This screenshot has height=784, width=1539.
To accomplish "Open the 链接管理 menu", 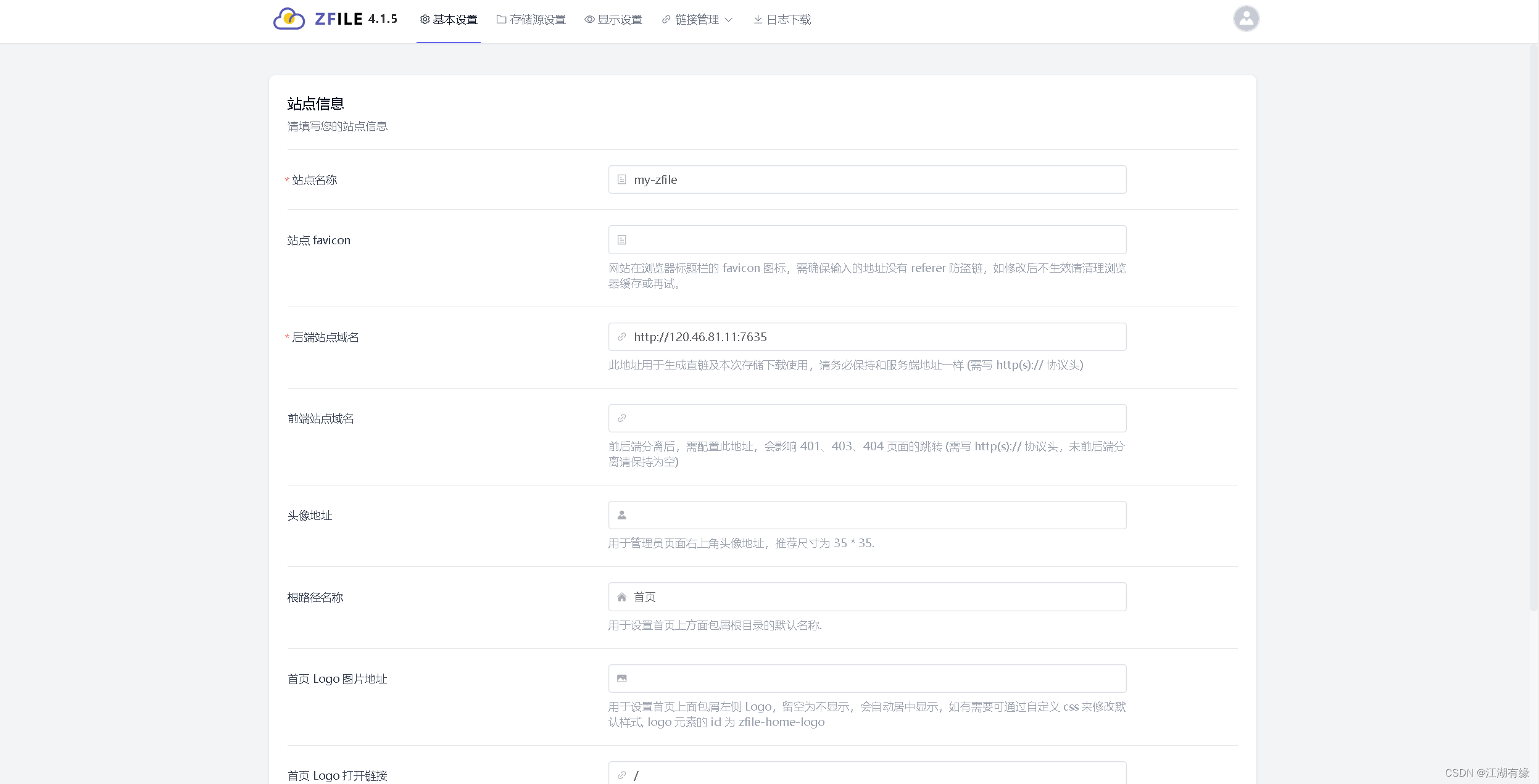I will [697, 20].
